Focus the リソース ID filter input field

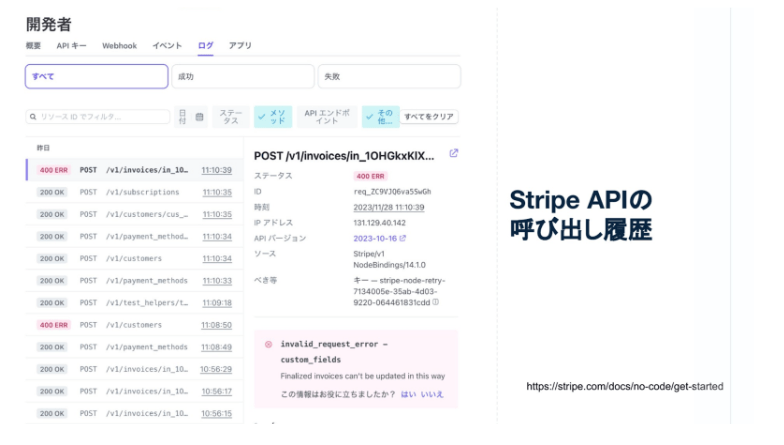(x=98, y=117)
